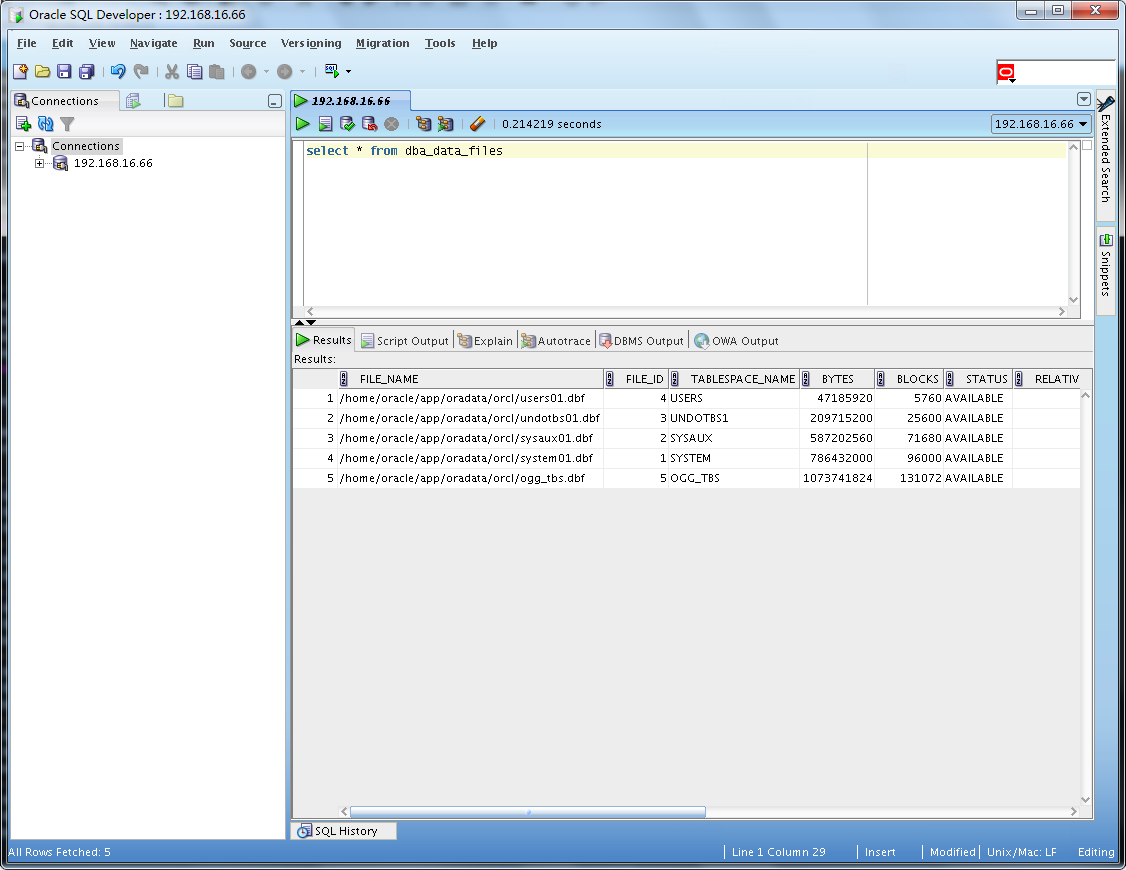Viewport: 1126px width, 870px height.
Task: Execute Statement green play button
Action: [x=302, y=123]
